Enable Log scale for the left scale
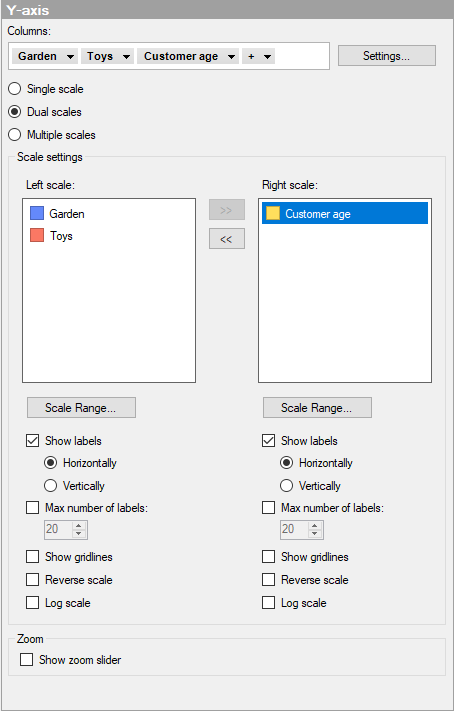Image resolution: width=454 pixels, height=711 pixels. pos(33,603)
